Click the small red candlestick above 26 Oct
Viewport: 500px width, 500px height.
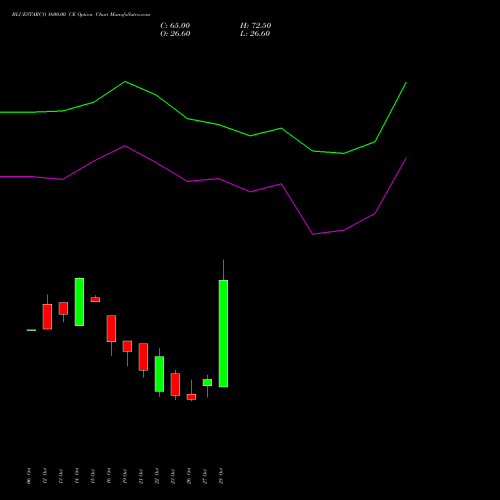coord(191,397)
